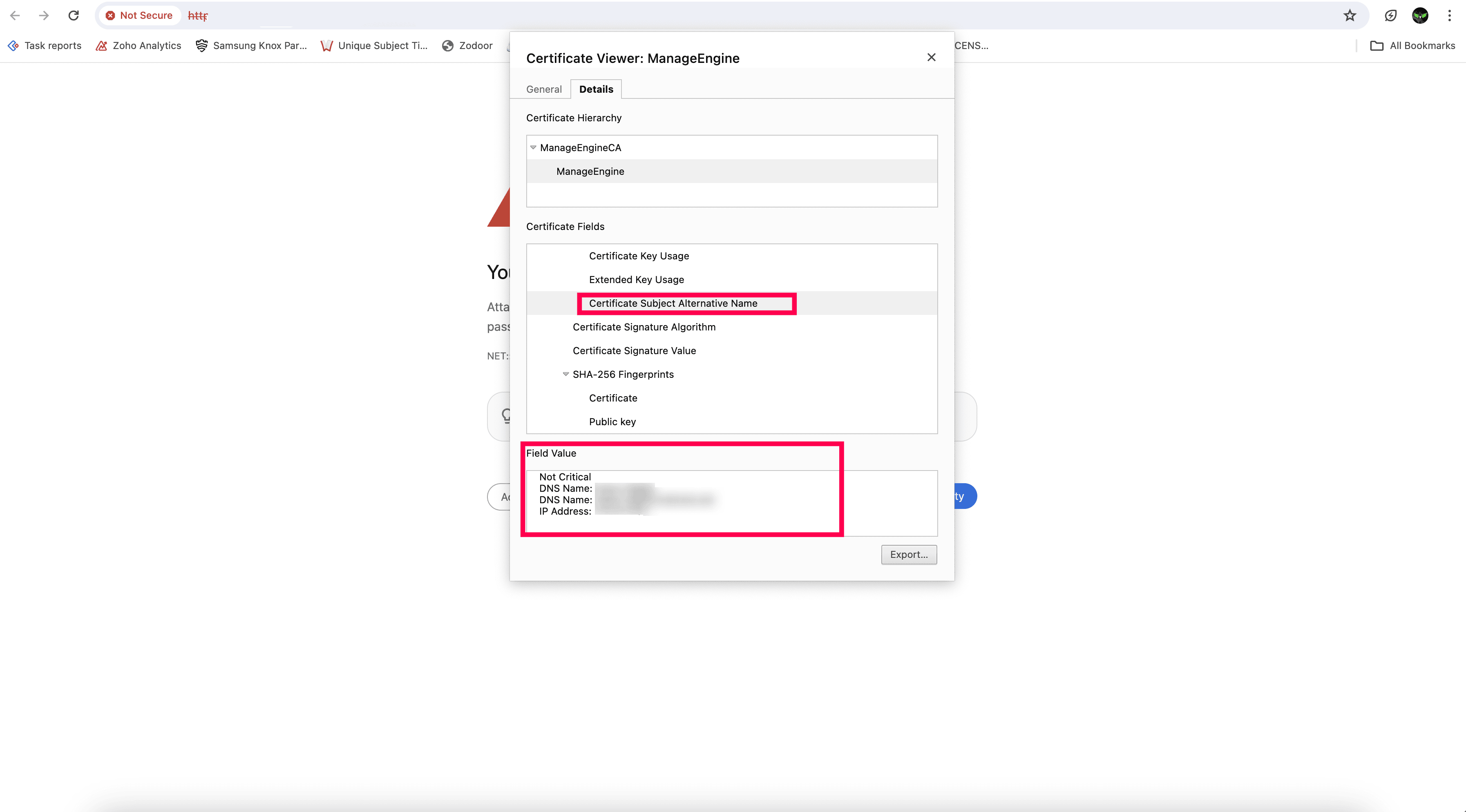Bookmark page with star icon
The image size is (1466, 812).
1349,16
